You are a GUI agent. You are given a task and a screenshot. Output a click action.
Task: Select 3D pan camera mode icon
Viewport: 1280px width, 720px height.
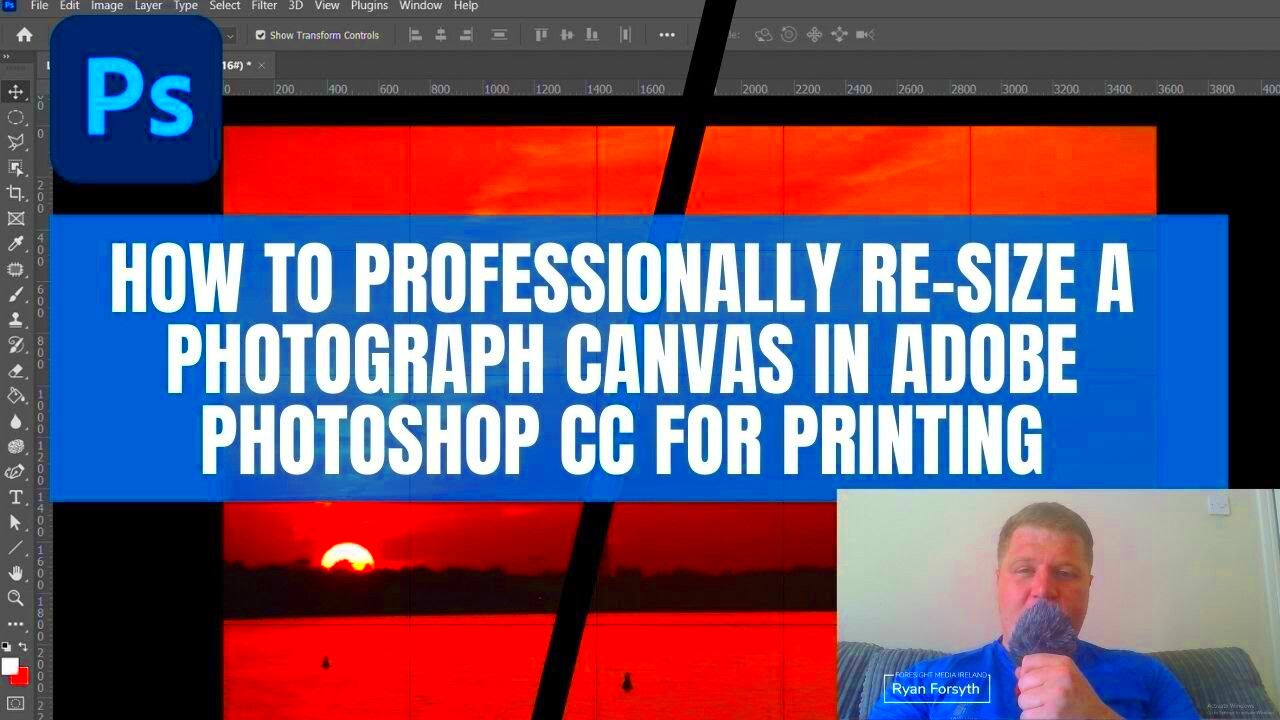814,35
